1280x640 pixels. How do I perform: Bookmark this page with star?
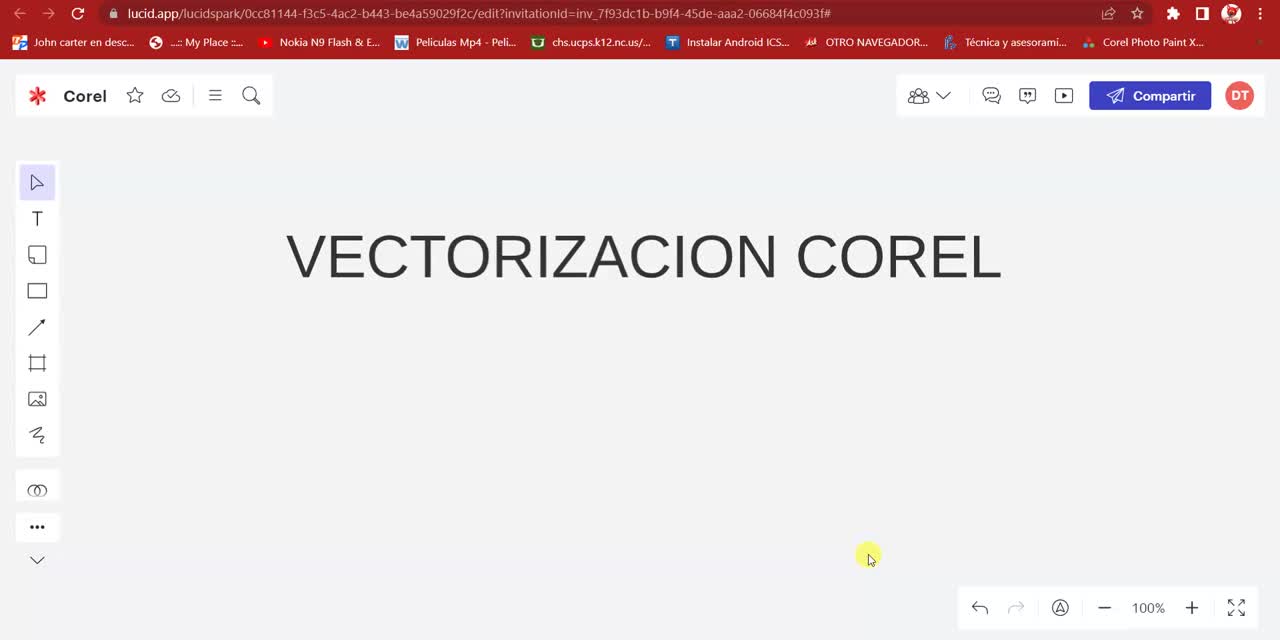1137,13
